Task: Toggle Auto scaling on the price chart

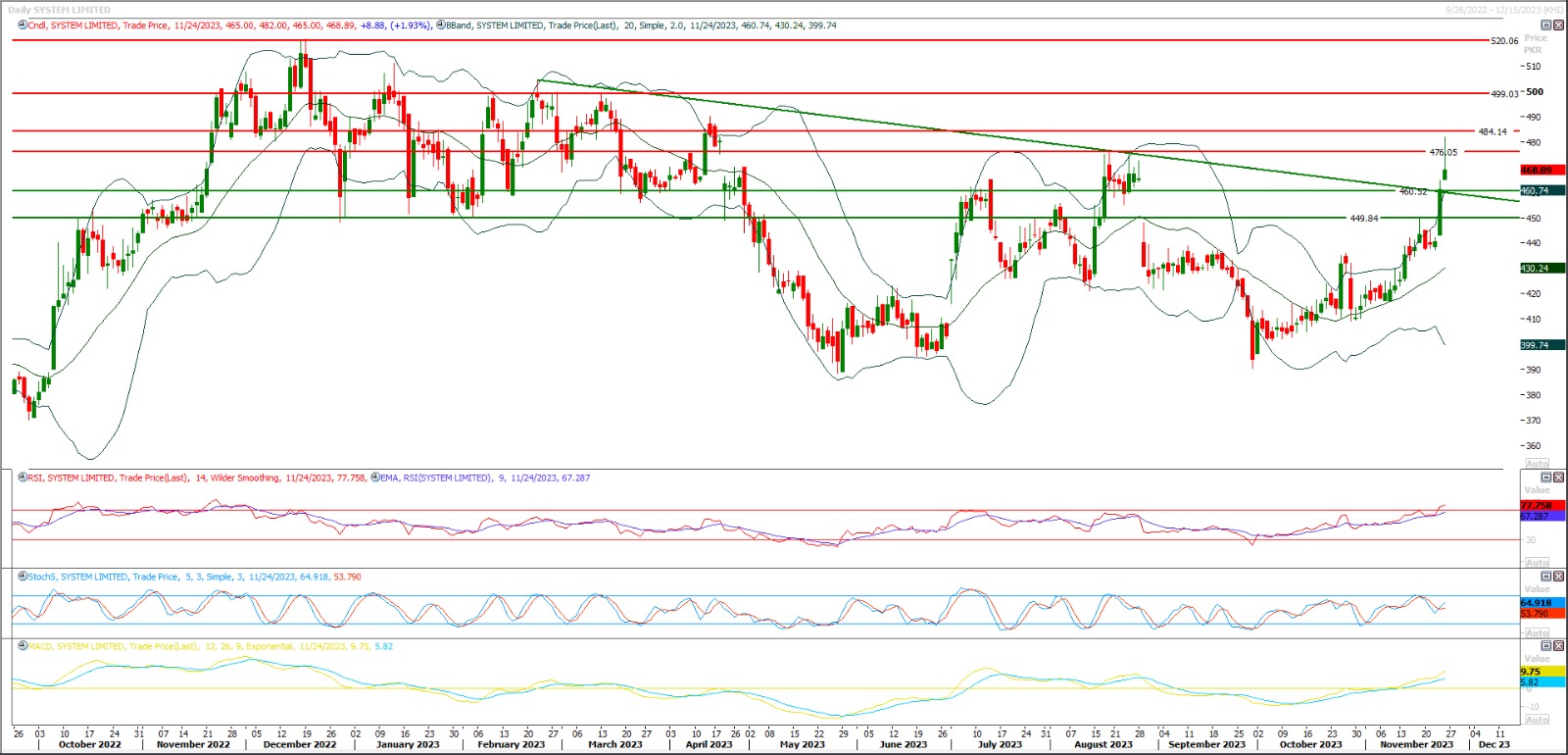Action: 1537,464
